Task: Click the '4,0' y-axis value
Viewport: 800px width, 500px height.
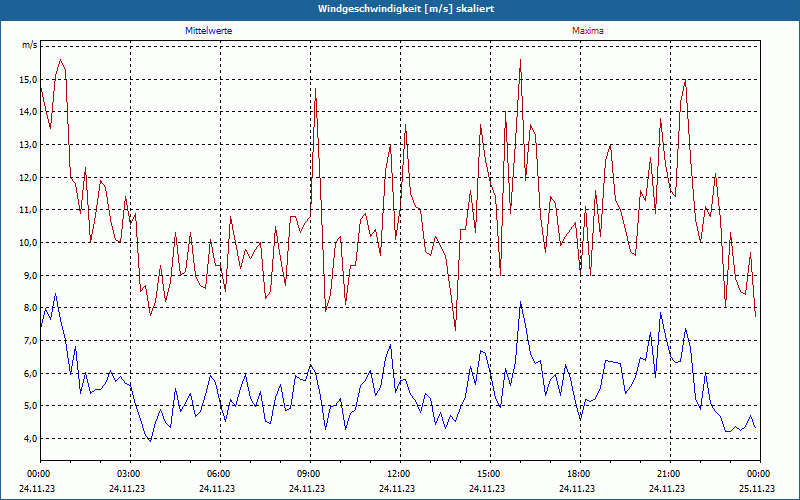Action: (30, 439)
